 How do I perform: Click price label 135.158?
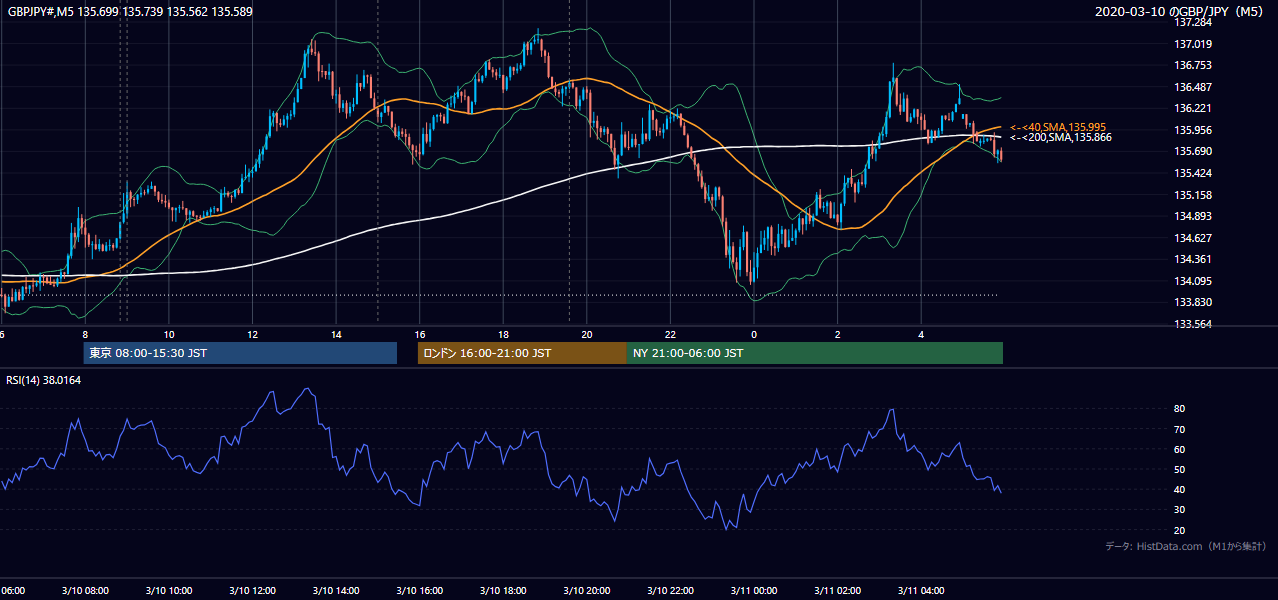click(x=1194, y=195)
